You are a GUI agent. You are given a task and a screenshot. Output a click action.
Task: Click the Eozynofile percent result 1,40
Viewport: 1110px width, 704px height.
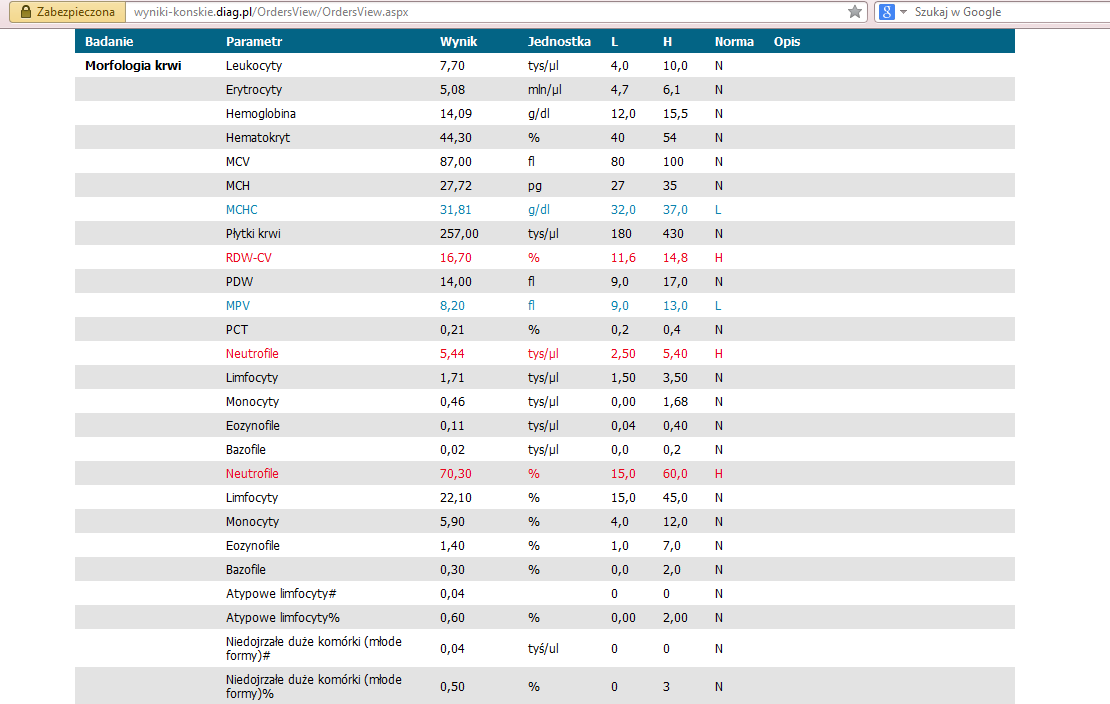pos(452,546)
